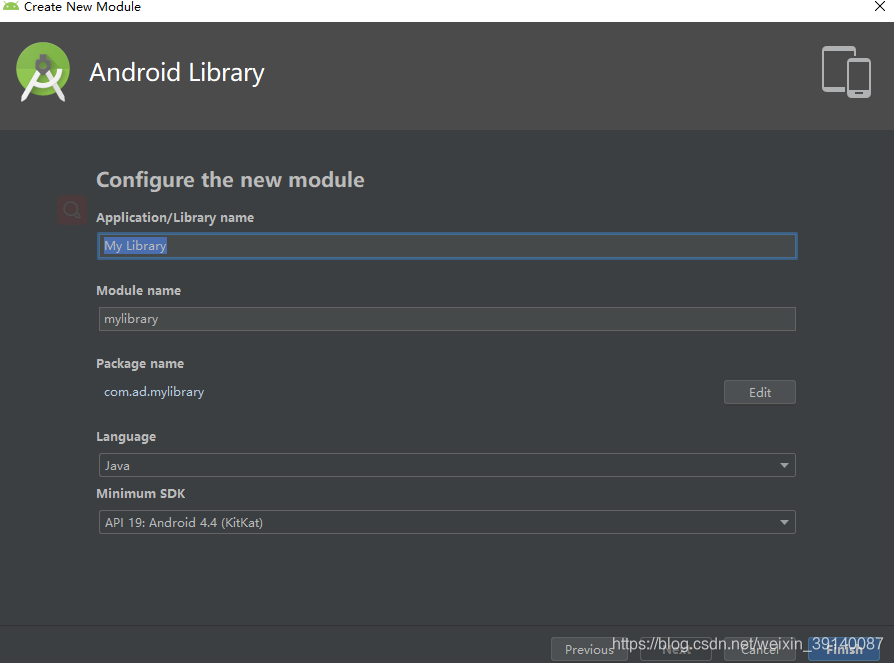Click the phone and tablet device icon
The height and width of the screenshot is (663, 894).
(x=846, y=72)
